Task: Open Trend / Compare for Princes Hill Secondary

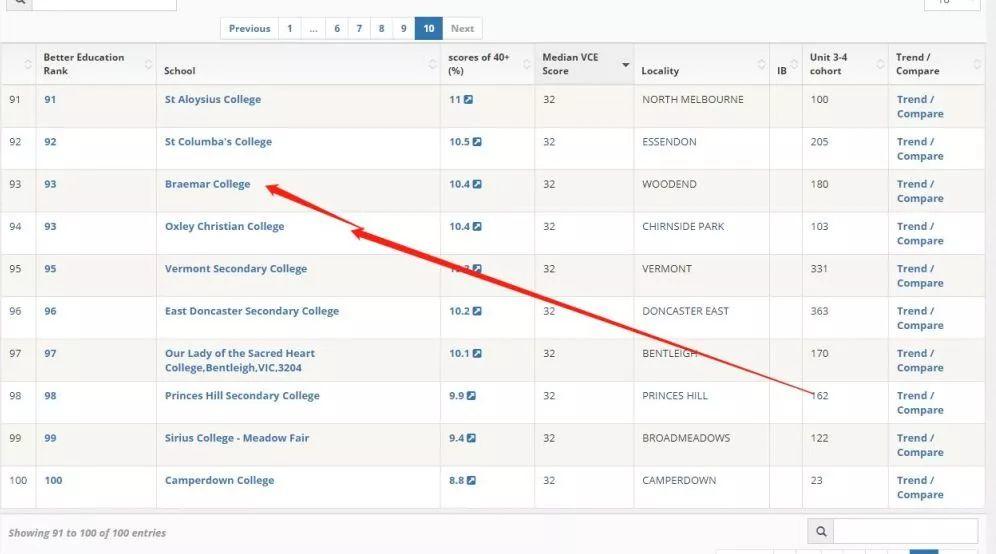Action: (920, 403)
